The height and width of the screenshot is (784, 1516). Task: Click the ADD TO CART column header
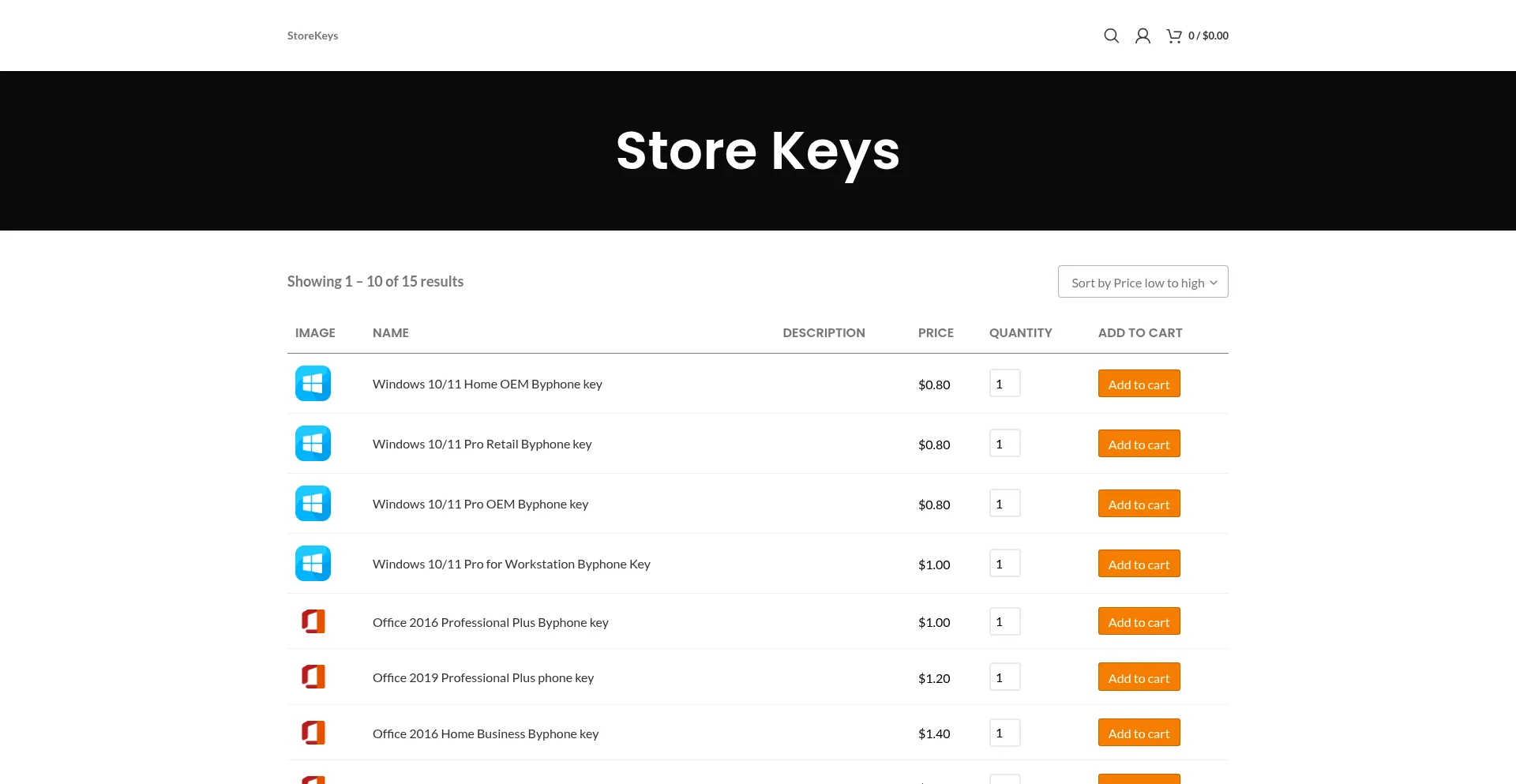click(x=1140, y=332)
